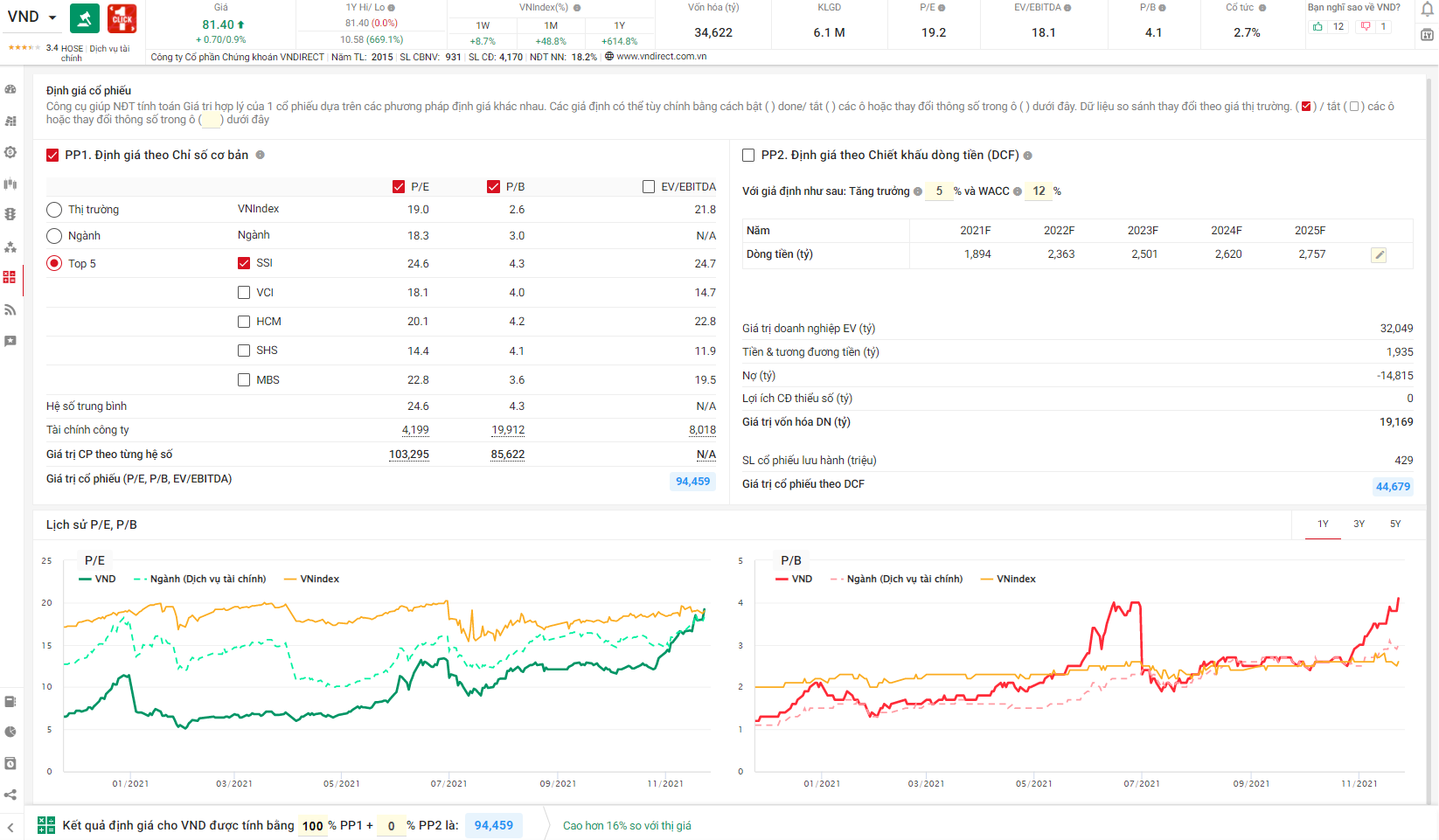Click the 85,622 P/B share value
The height and width of the screenshot is (840, 1439).
click(x=508, y=455)
